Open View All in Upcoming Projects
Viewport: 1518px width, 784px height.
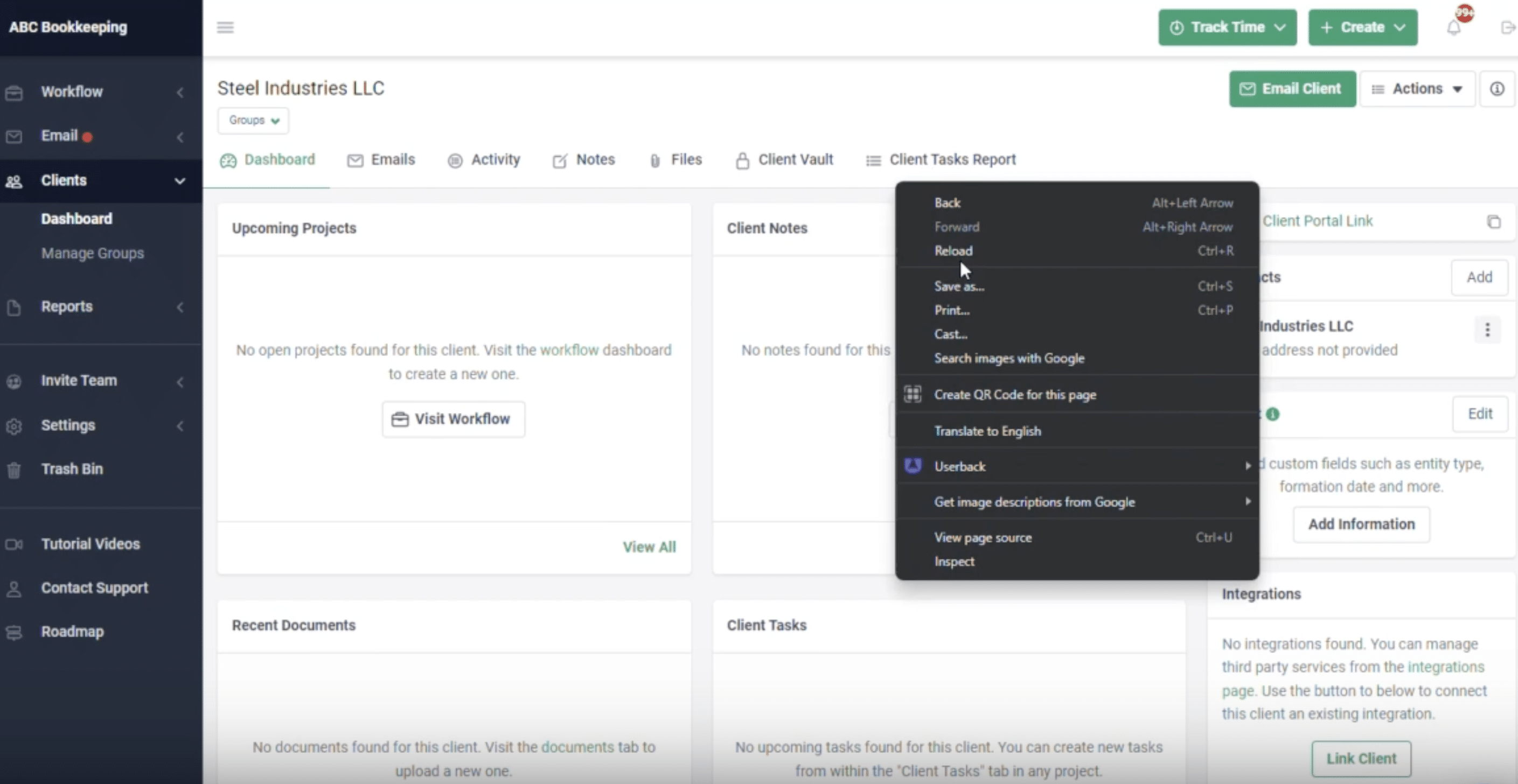click(x=650, y=547)
